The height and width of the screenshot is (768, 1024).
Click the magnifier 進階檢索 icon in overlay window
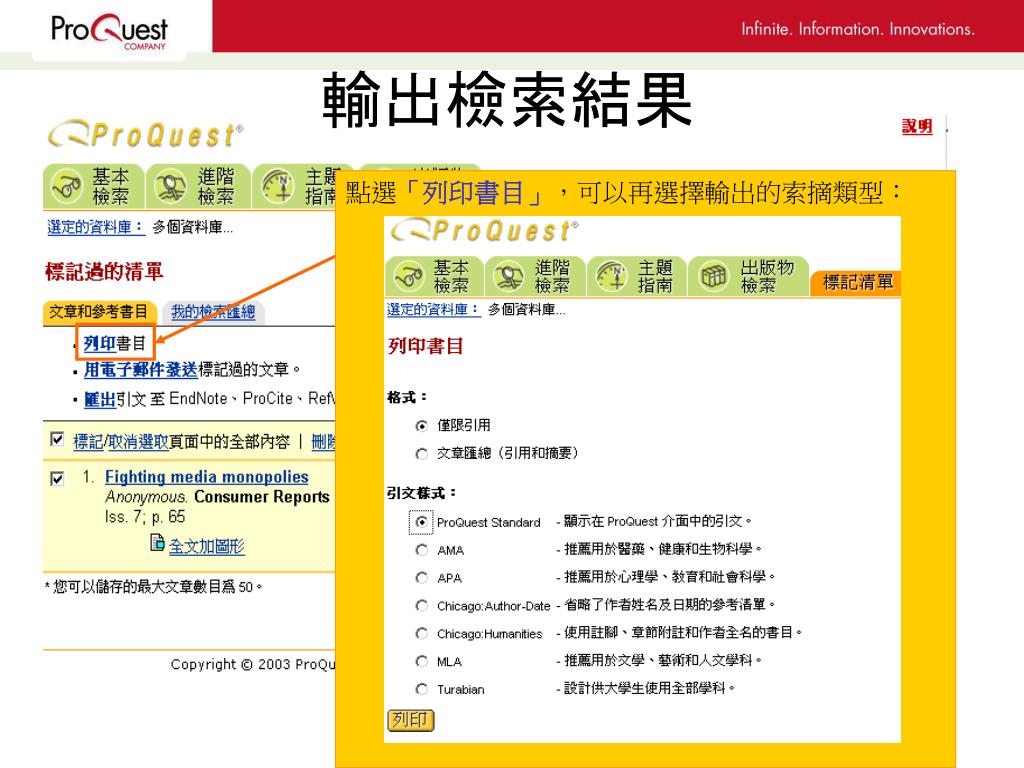tap(509, 277)
